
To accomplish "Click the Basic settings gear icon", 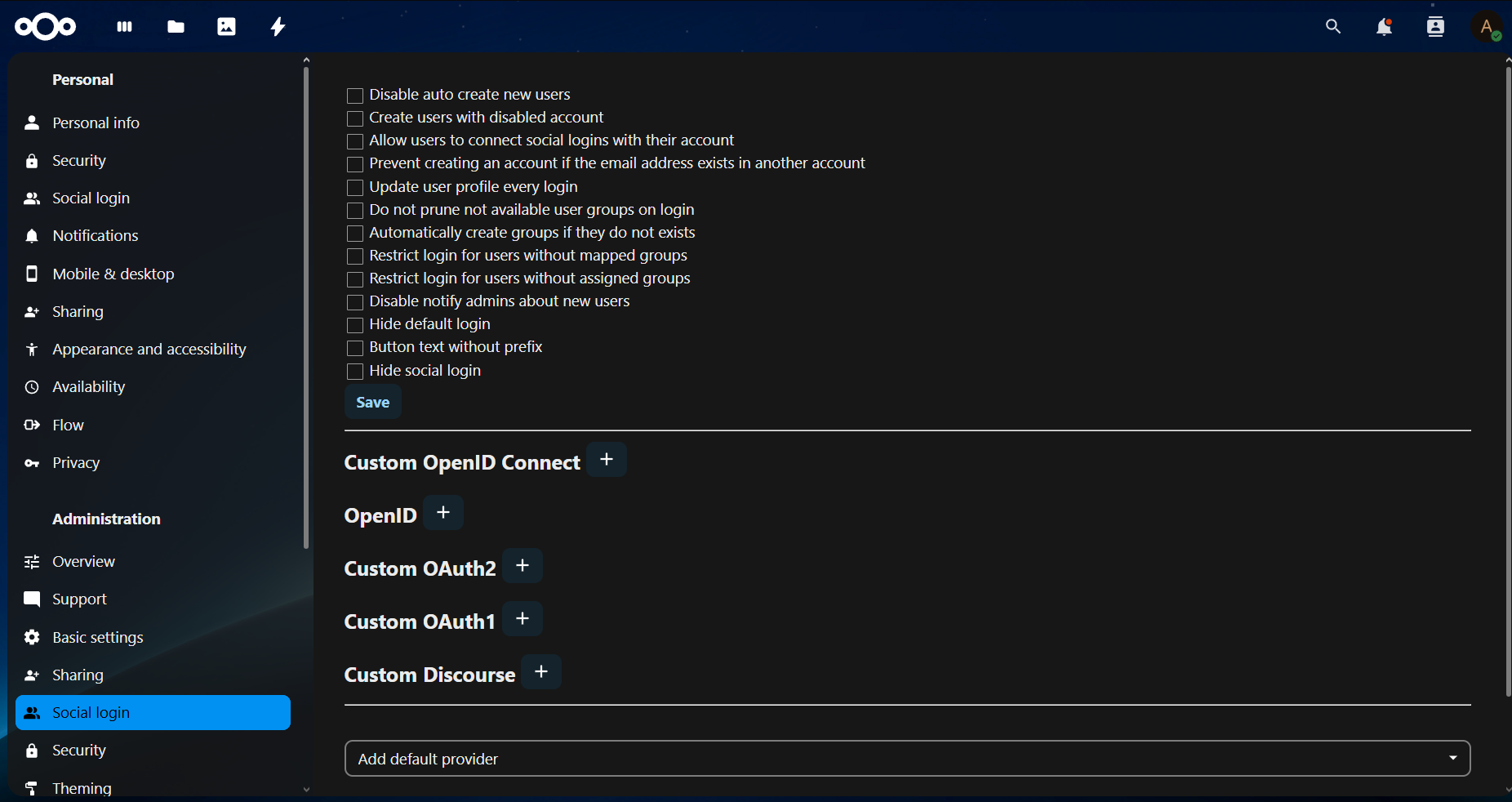I will coord(32,637).
